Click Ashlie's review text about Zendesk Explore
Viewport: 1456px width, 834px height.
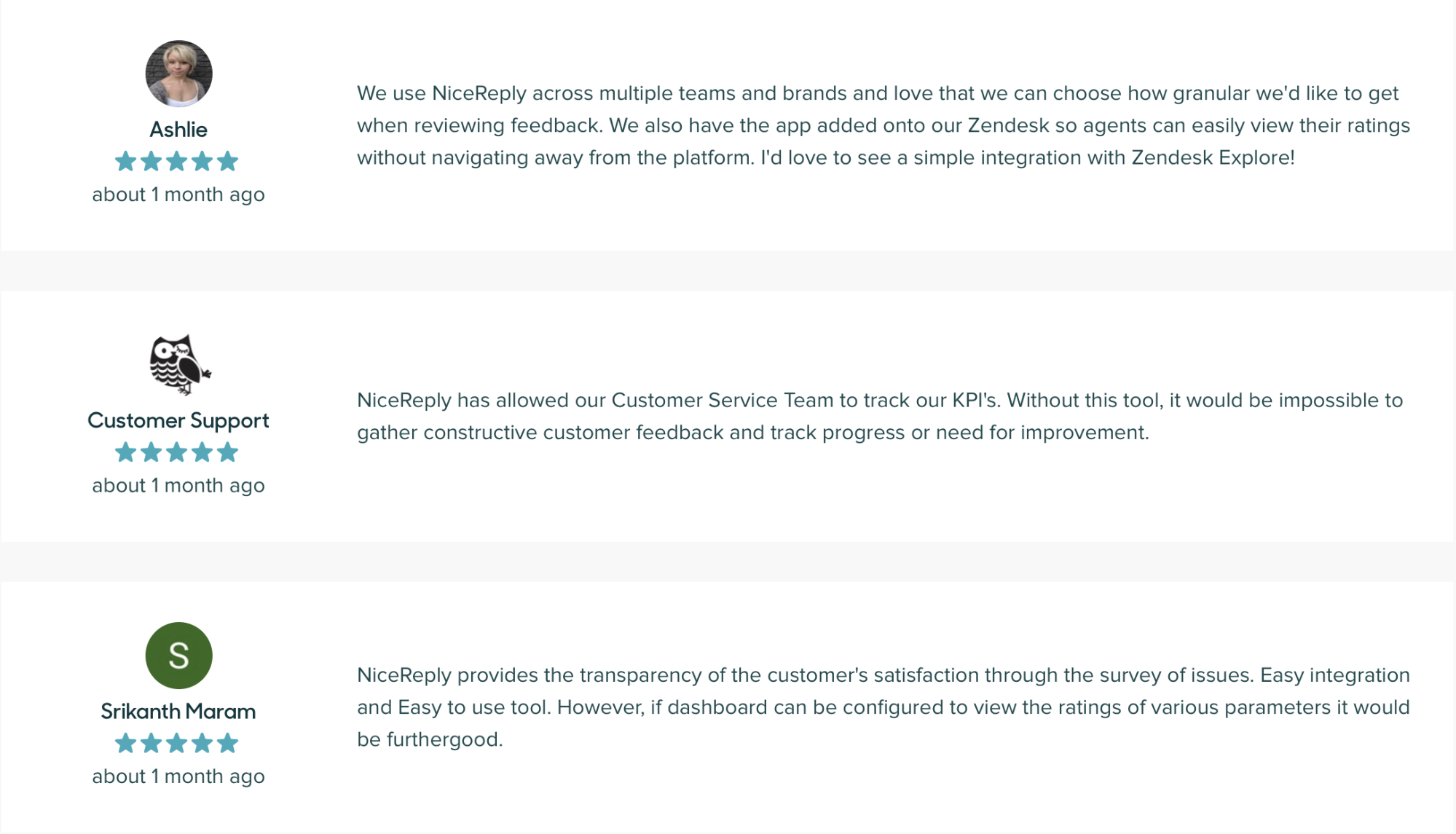[x=884, y=125]
